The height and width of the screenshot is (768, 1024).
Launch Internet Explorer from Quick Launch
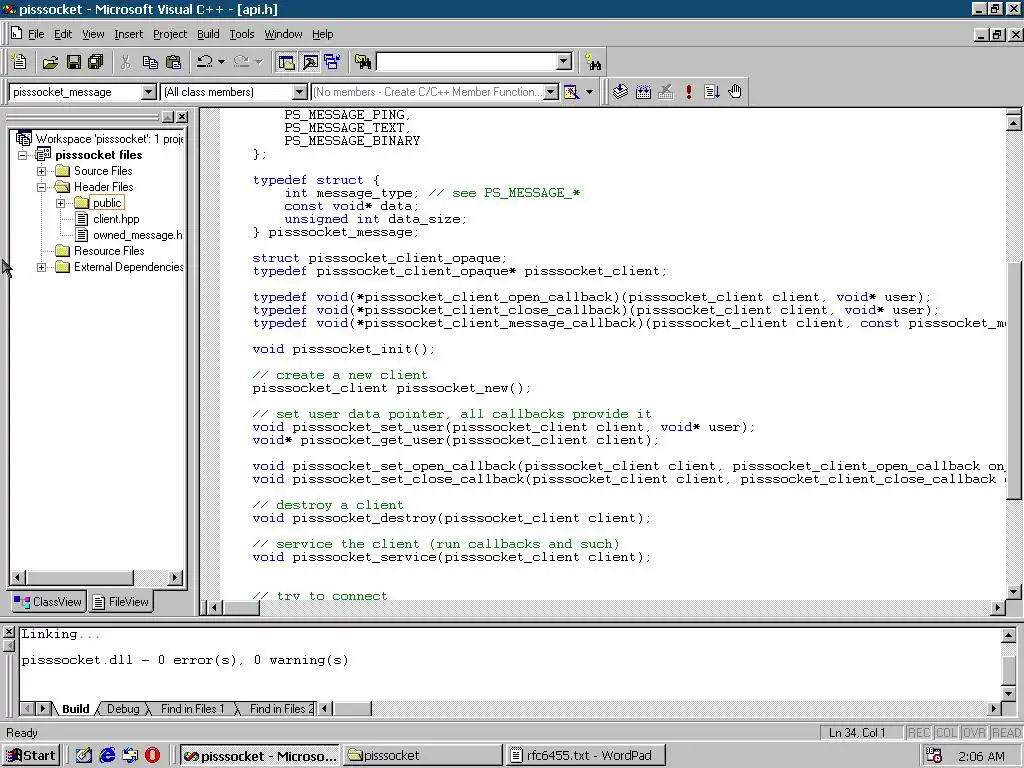click(107, 756)
